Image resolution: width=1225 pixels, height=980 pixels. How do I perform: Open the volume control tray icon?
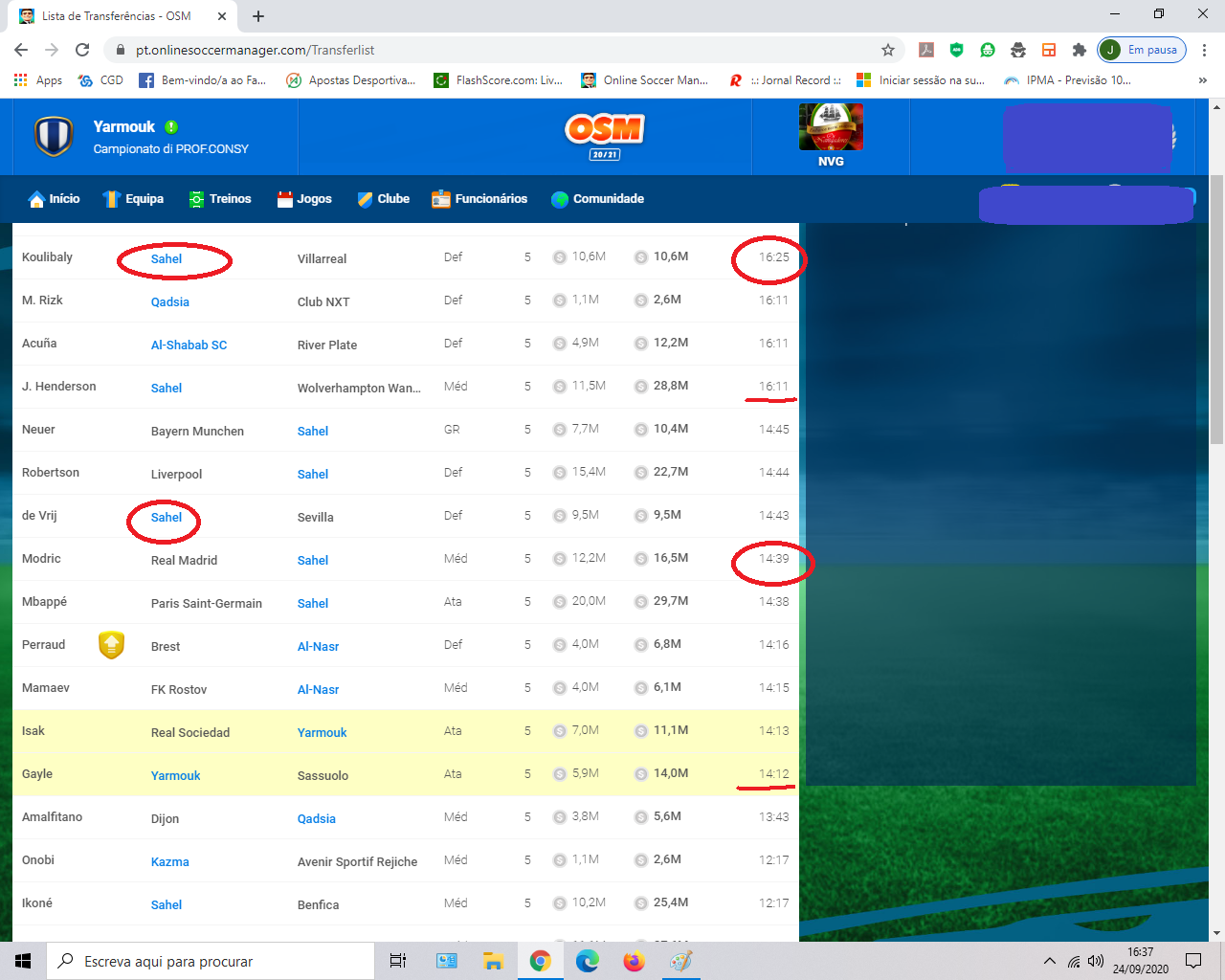coord(1096,961)
